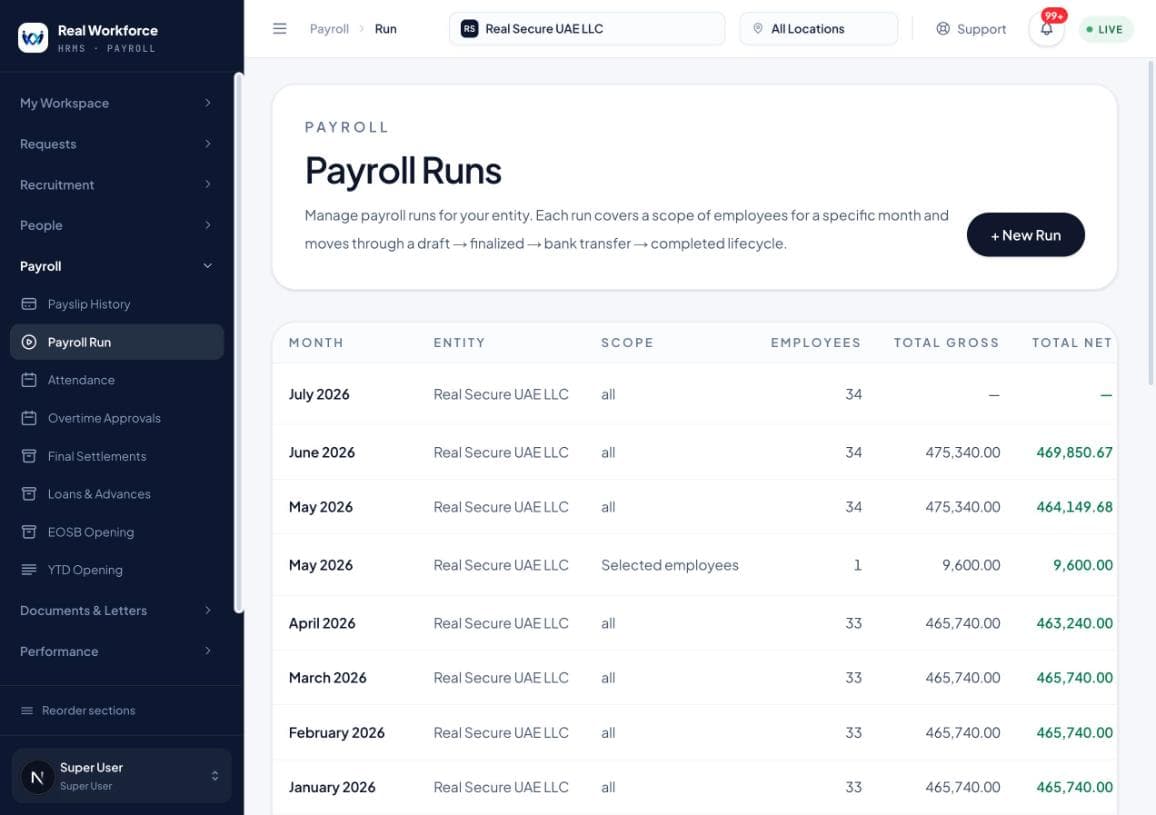This screenshot has height=815, width=1156.
Task: Click the Reorder sections lines icon
Action: pyautogui.click(x=27, y=710)
